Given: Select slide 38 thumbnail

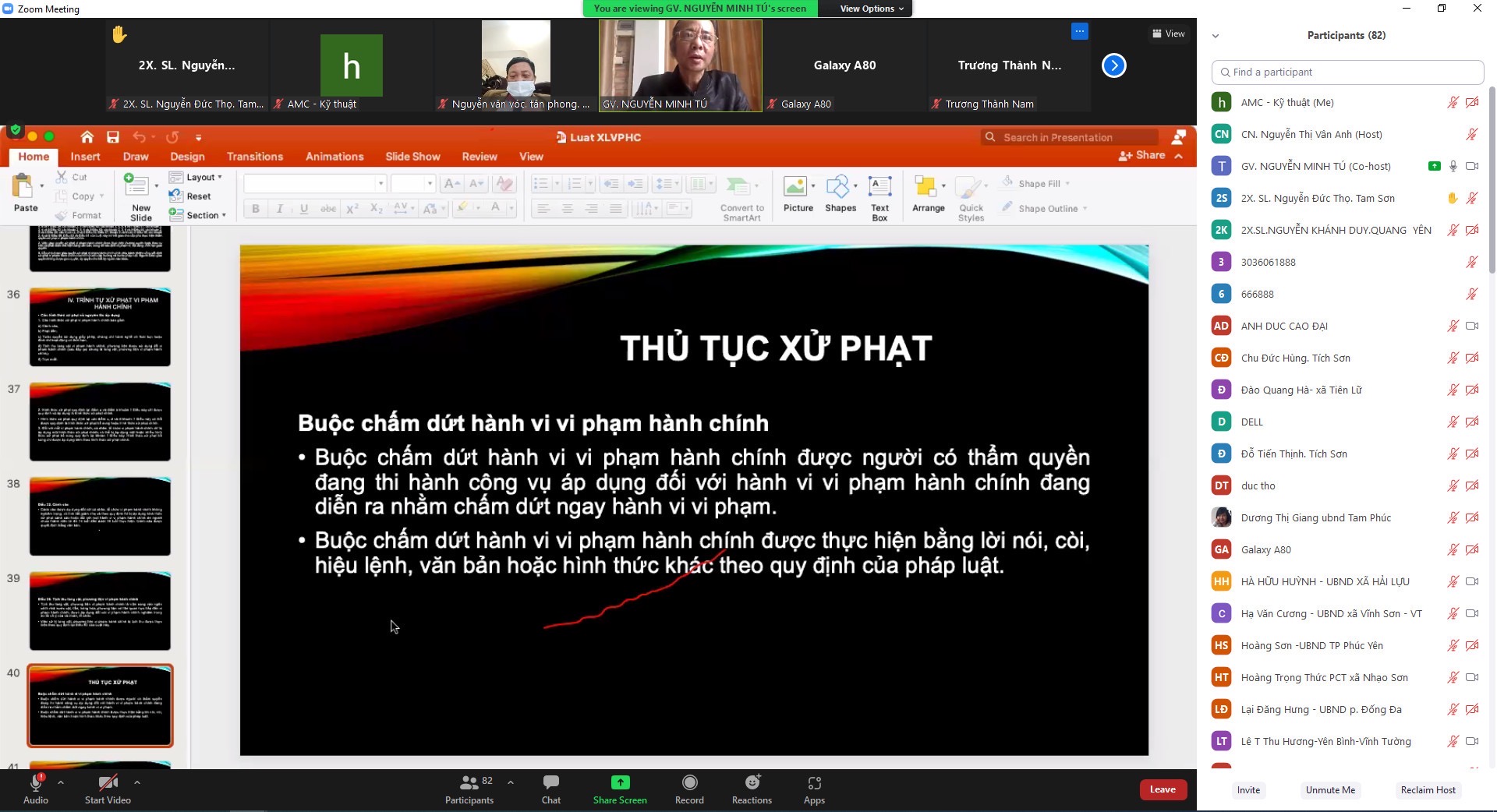Looking at the screenshot, I should click(x=100, y=516).
